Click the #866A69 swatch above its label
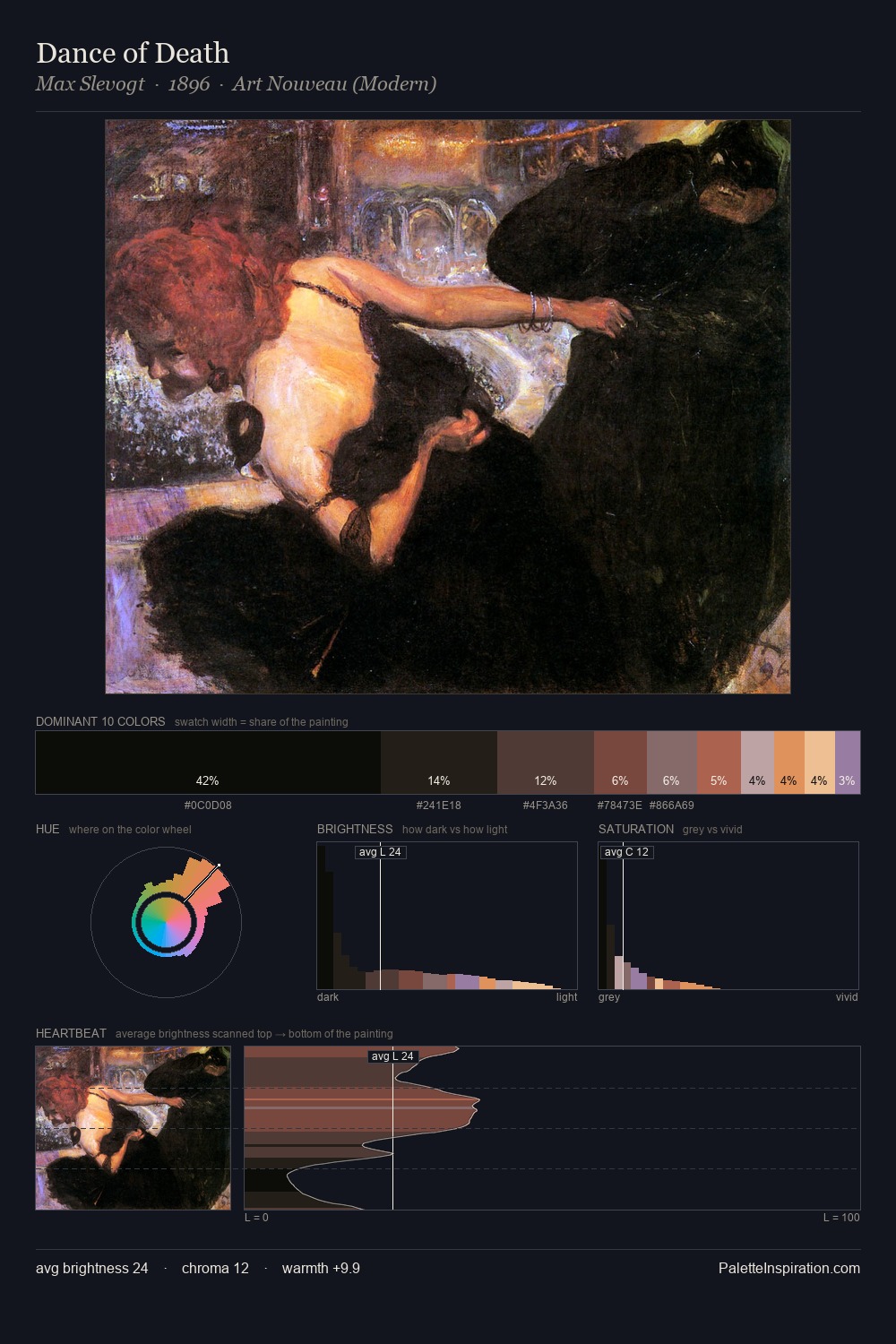Image resolution: width=896 pixels, height=1344 pixels. click(x=672, y=762)
